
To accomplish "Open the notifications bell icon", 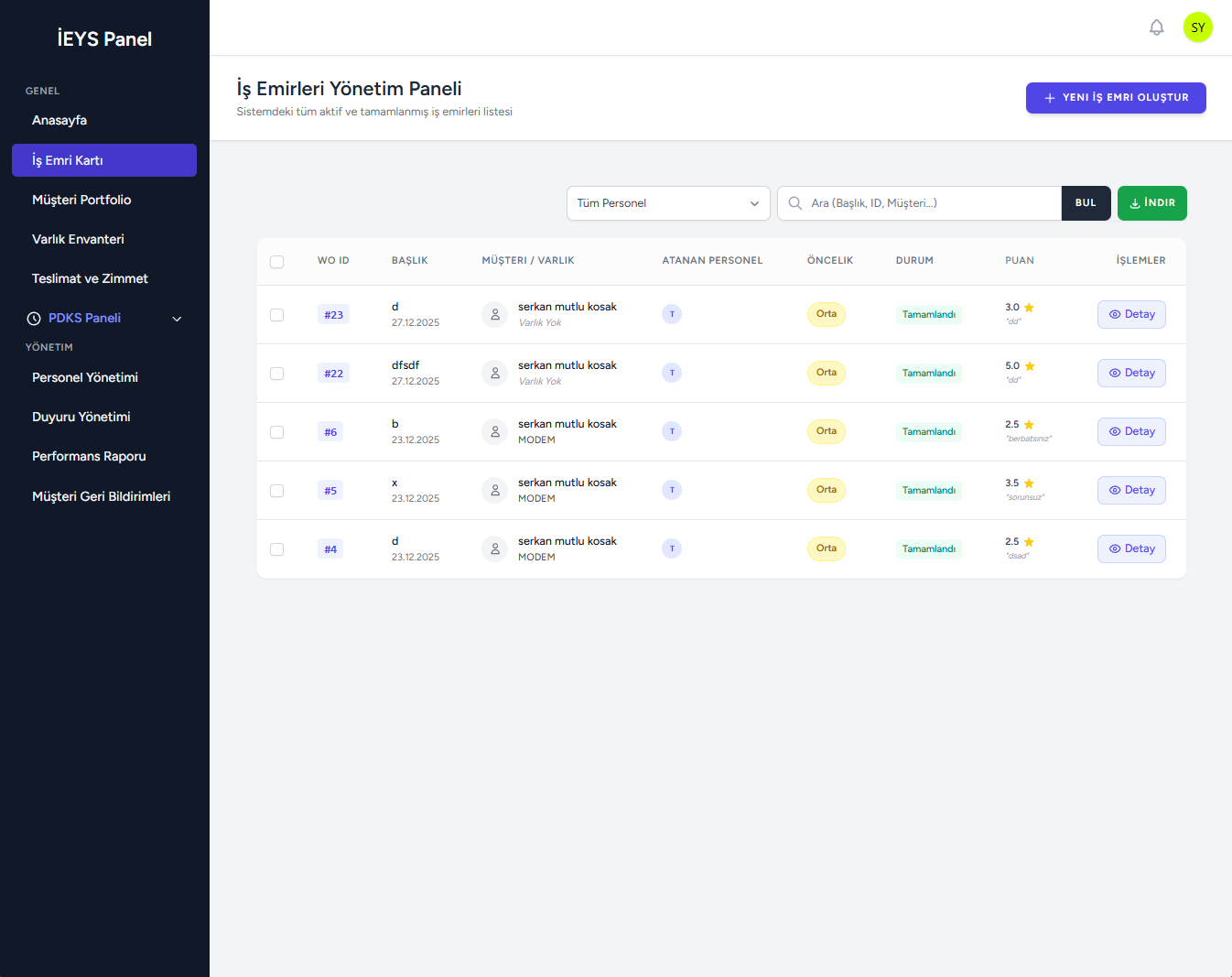I will 1156,27.
